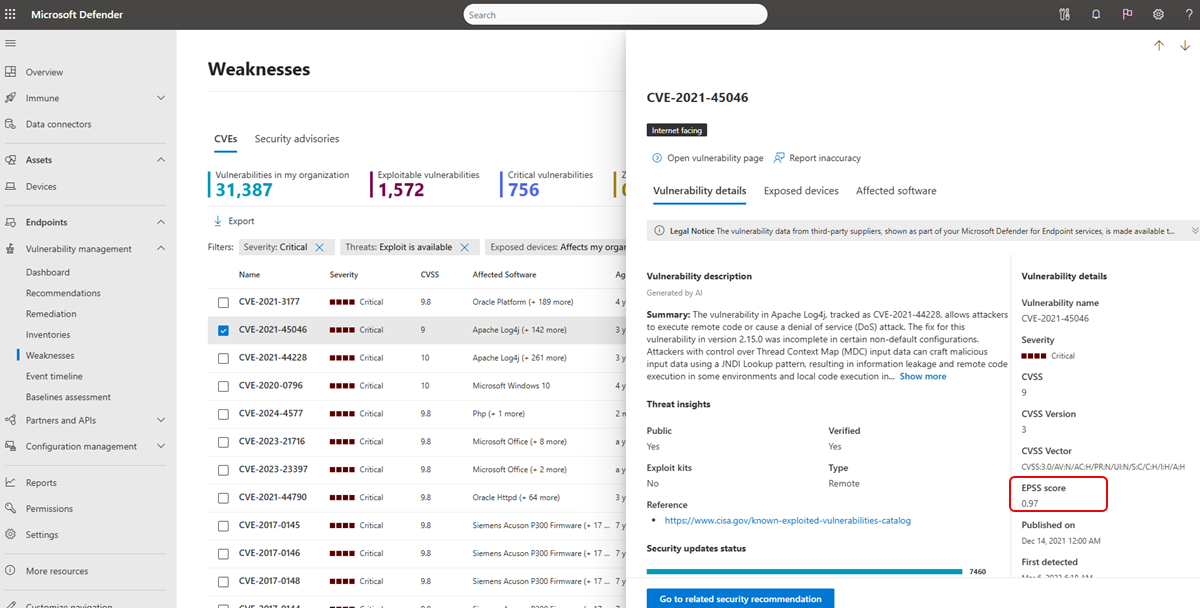
Task: Collapse the Endpoints section
Action: tap(161, 222)
